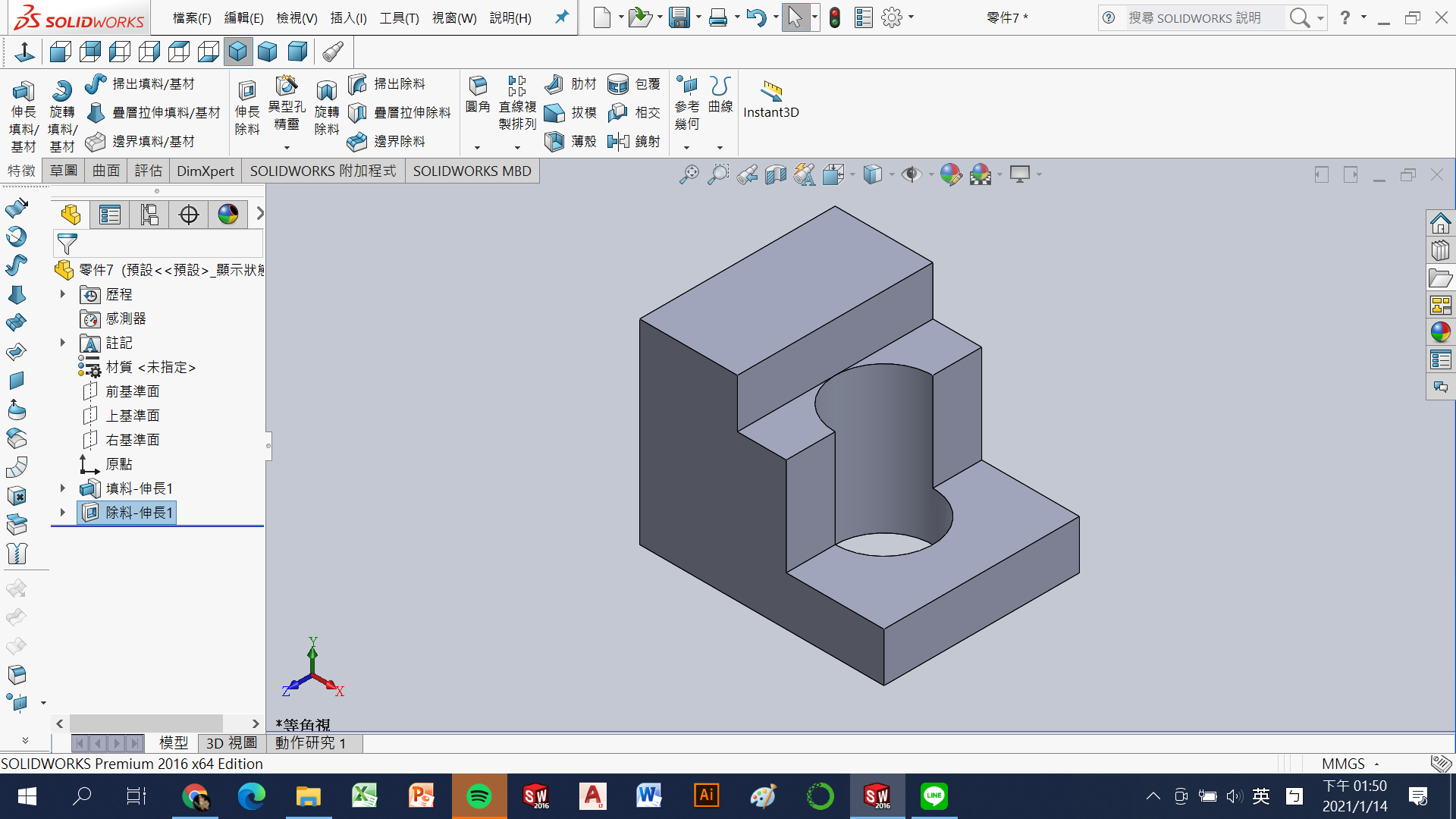Click the DisplayManager color sphere icon
The height and width of the screenshot is (819, 1456).
(x=228, y=215)
